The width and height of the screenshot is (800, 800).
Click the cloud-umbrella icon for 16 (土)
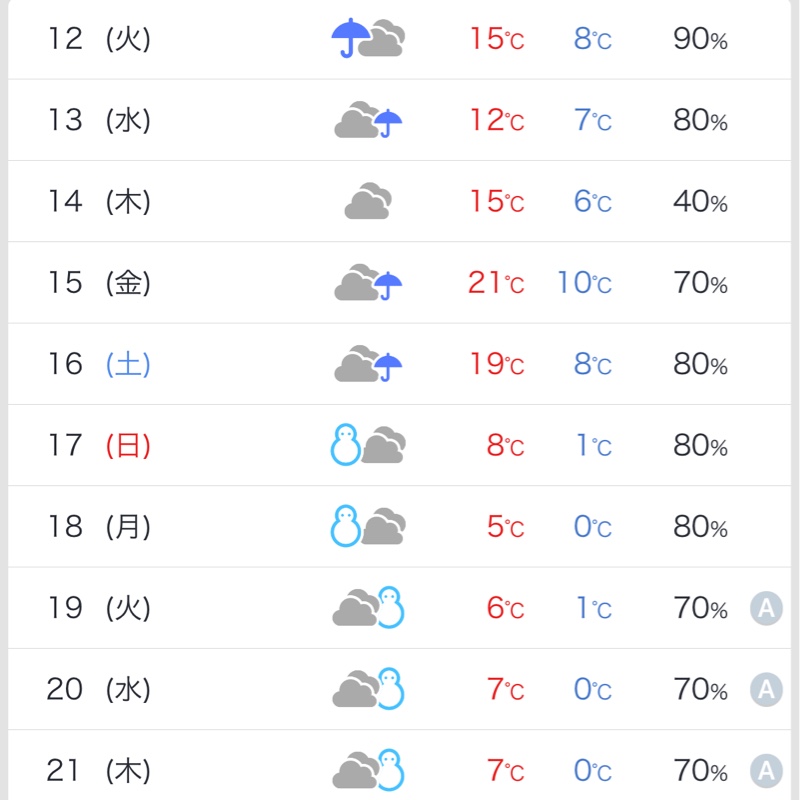click(368, 363)
